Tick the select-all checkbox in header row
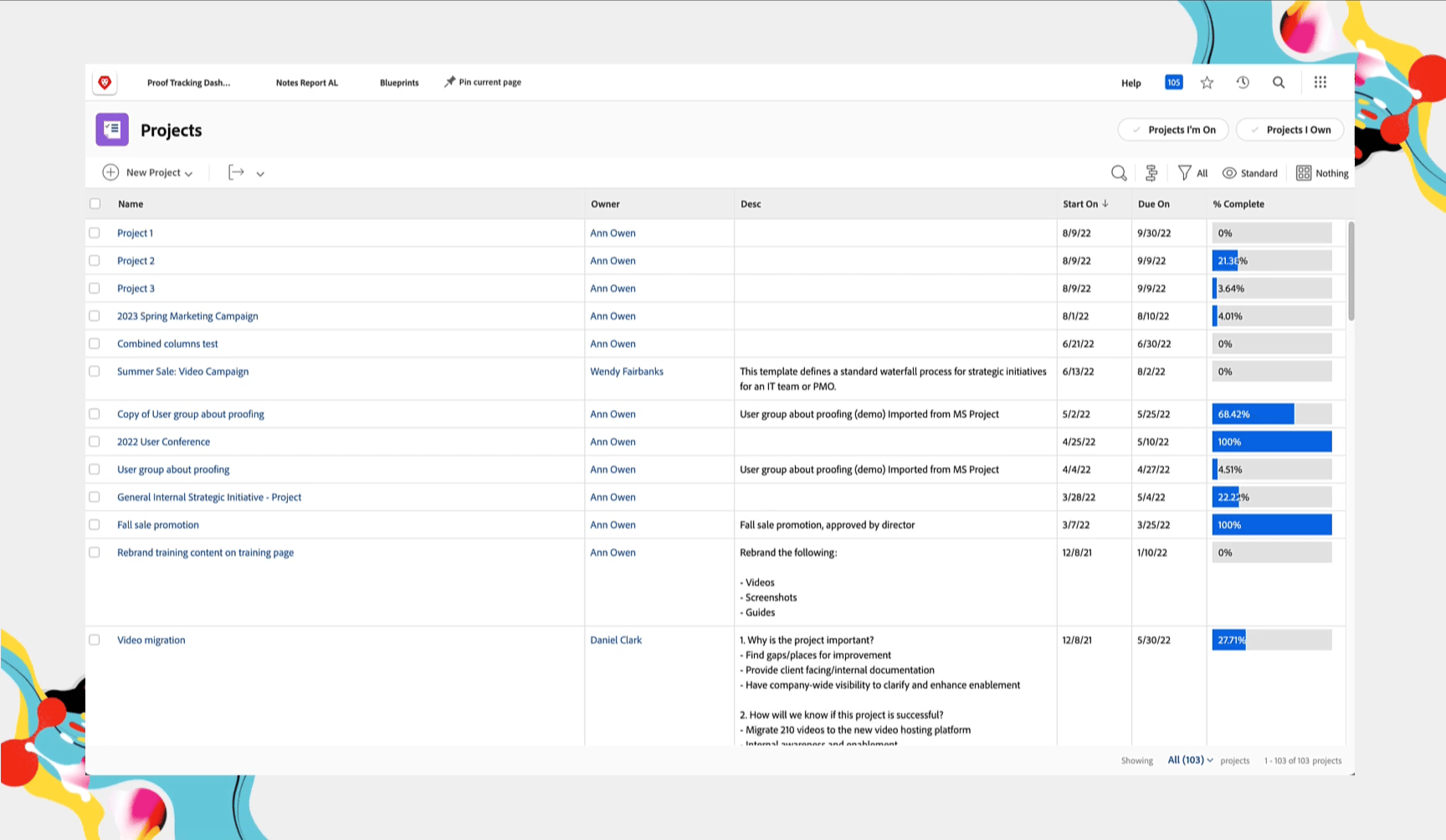 [x=95, y=203]
